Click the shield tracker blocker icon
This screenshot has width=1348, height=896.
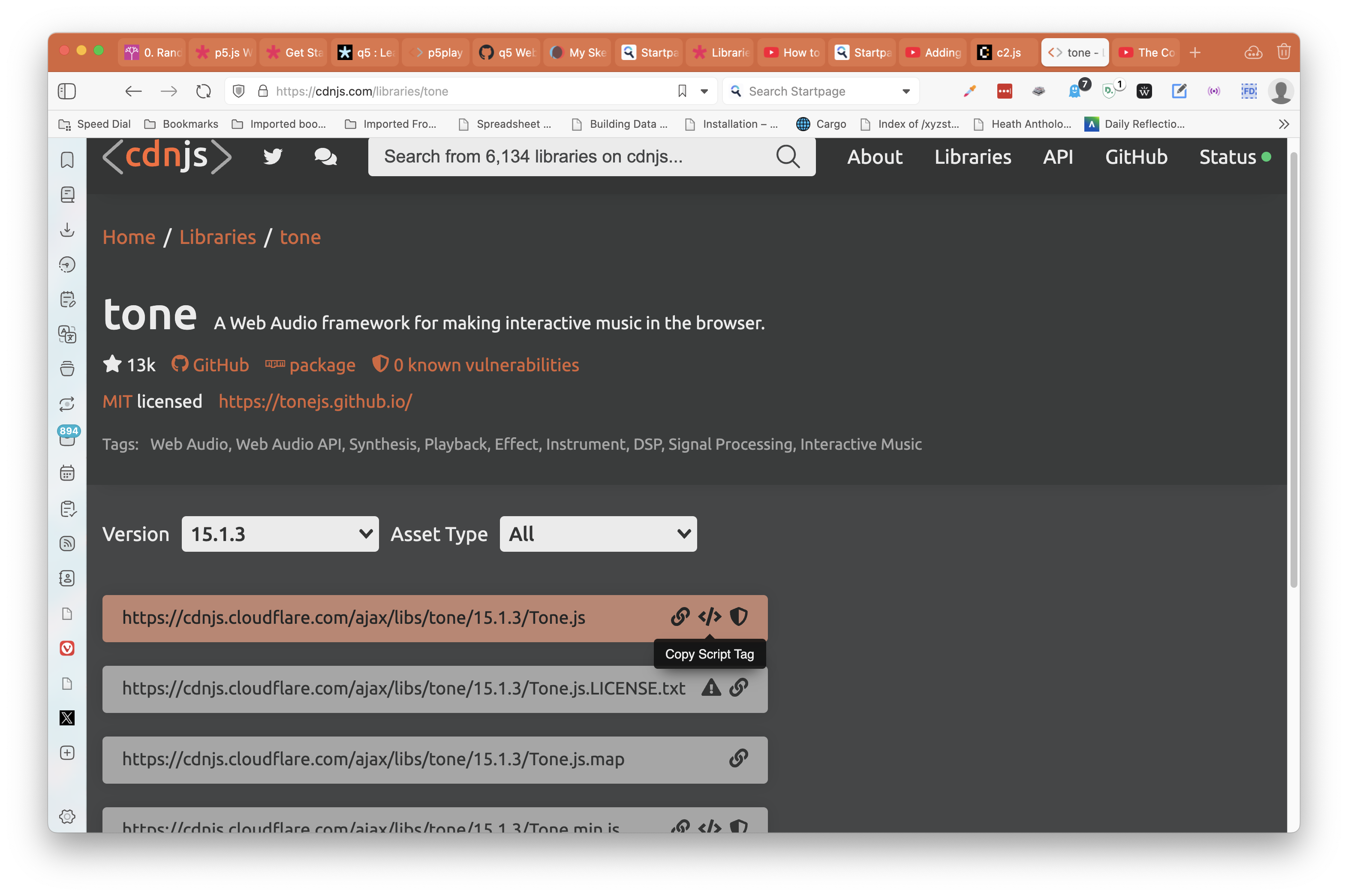pos(239,91)
